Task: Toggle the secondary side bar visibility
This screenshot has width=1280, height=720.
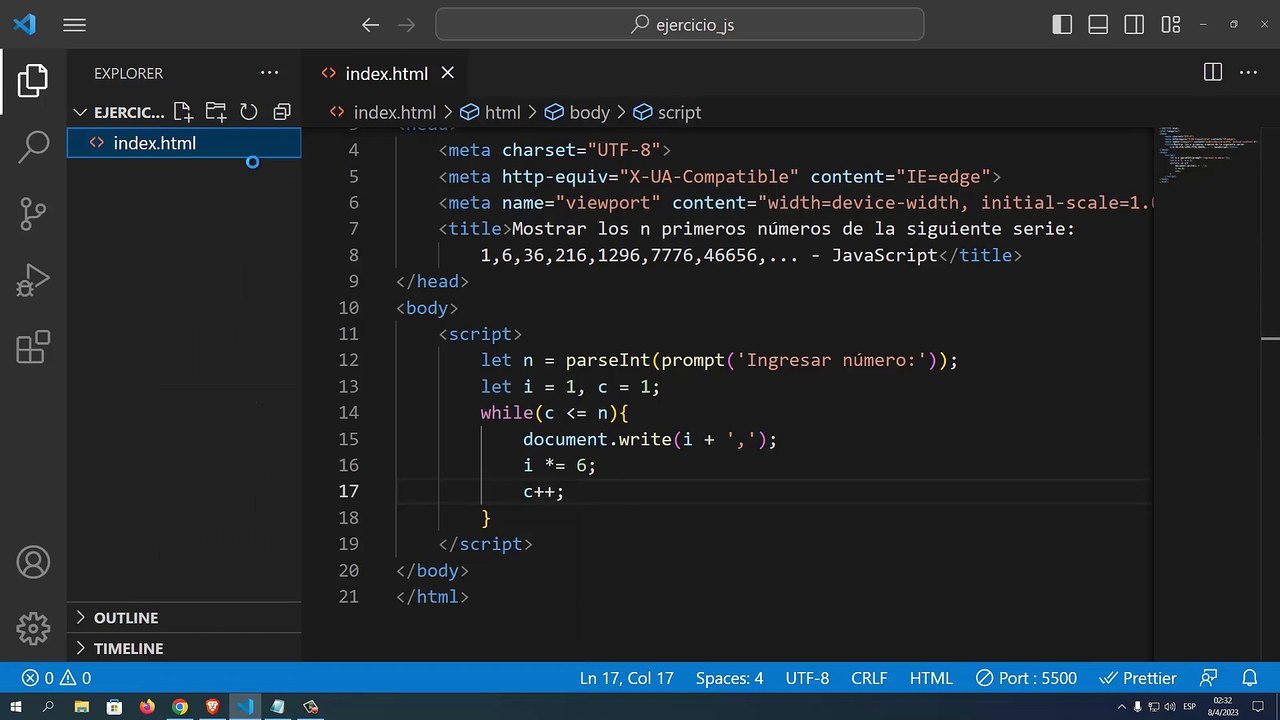Action: [x=1134, y=25]
